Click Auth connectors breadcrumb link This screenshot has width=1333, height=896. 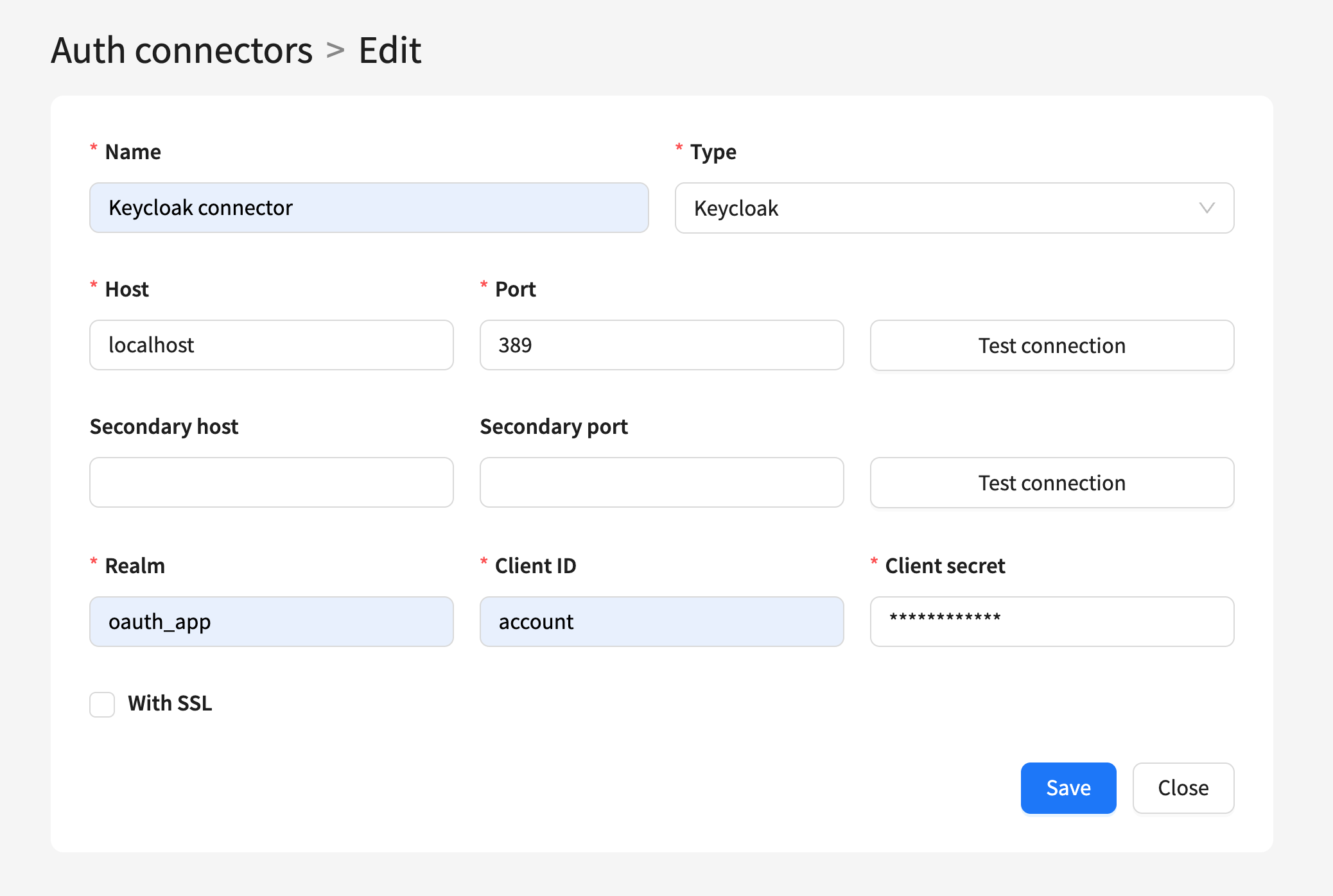tap(182, 50)
